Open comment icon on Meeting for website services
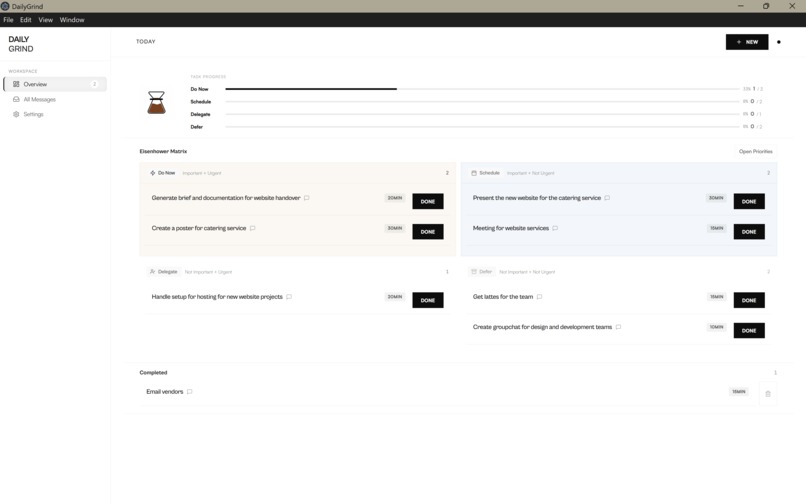Image resolution: width=806 pixels, height=504 pixels. (555, 228)
